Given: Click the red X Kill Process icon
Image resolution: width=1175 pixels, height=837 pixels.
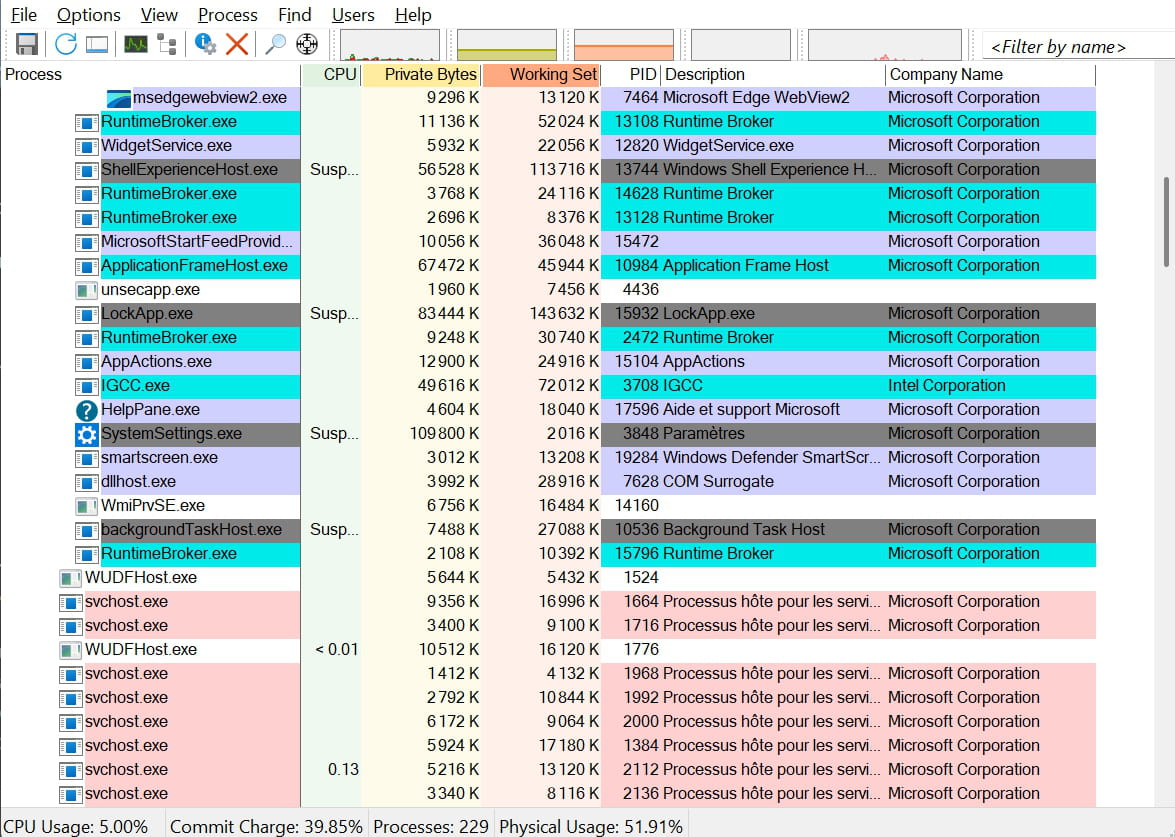Looking at the screenshot, I should [237, 44].
